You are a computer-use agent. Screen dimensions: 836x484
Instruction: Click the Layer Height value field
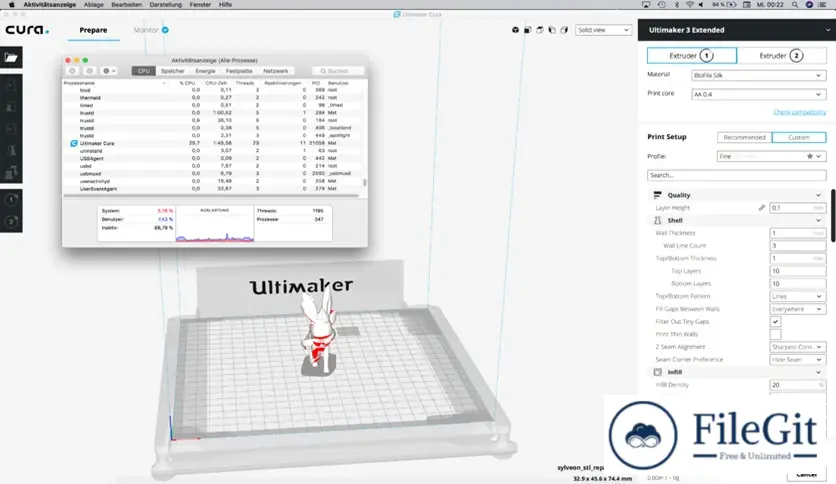pos(798,208)
